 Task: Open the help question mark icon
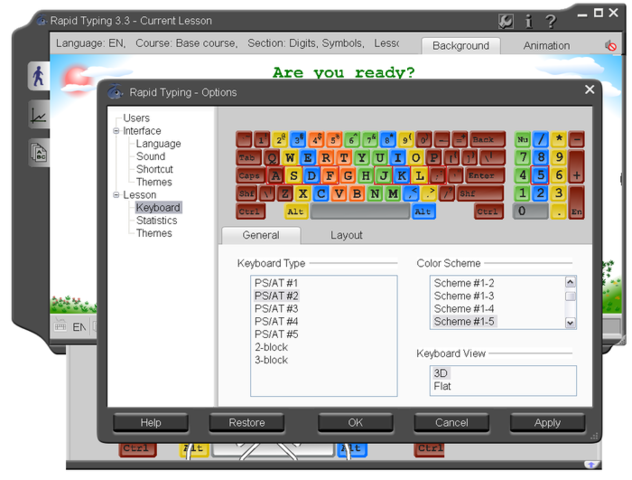[550, 21]
